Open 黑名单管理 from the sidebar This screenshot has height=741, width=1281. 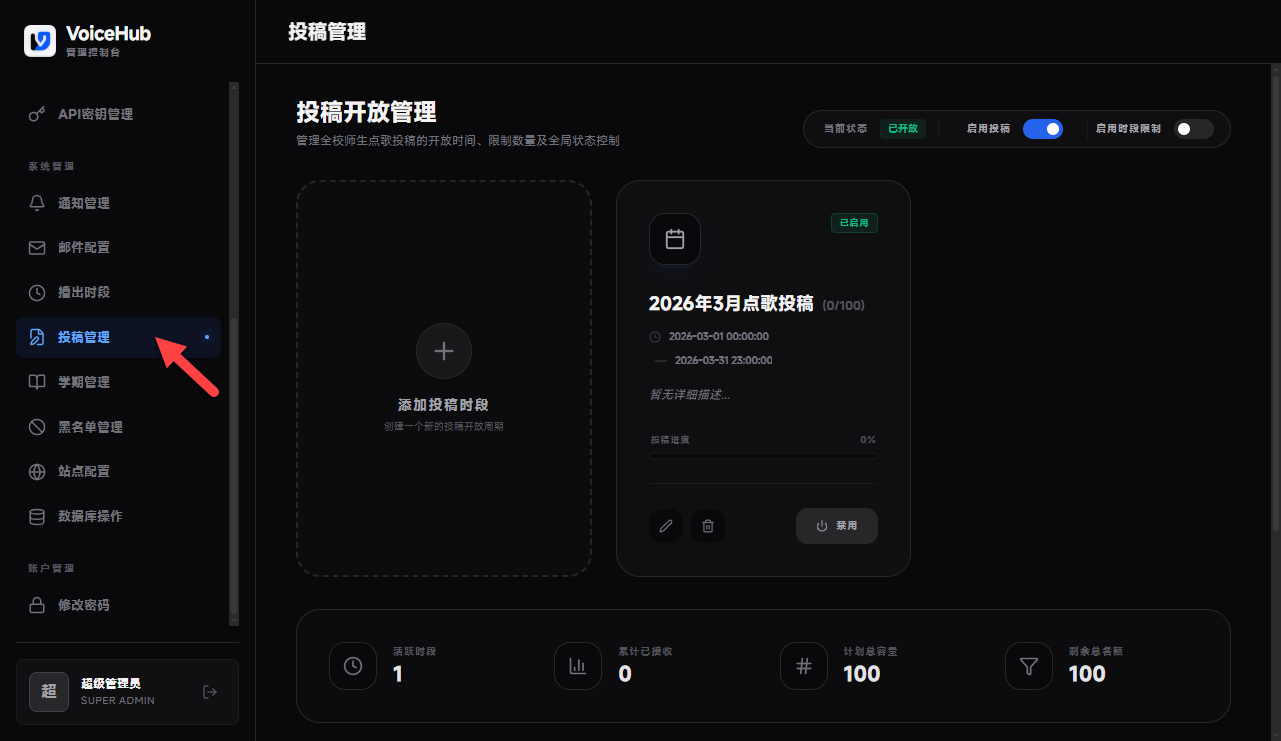click(x=118, y=427)
